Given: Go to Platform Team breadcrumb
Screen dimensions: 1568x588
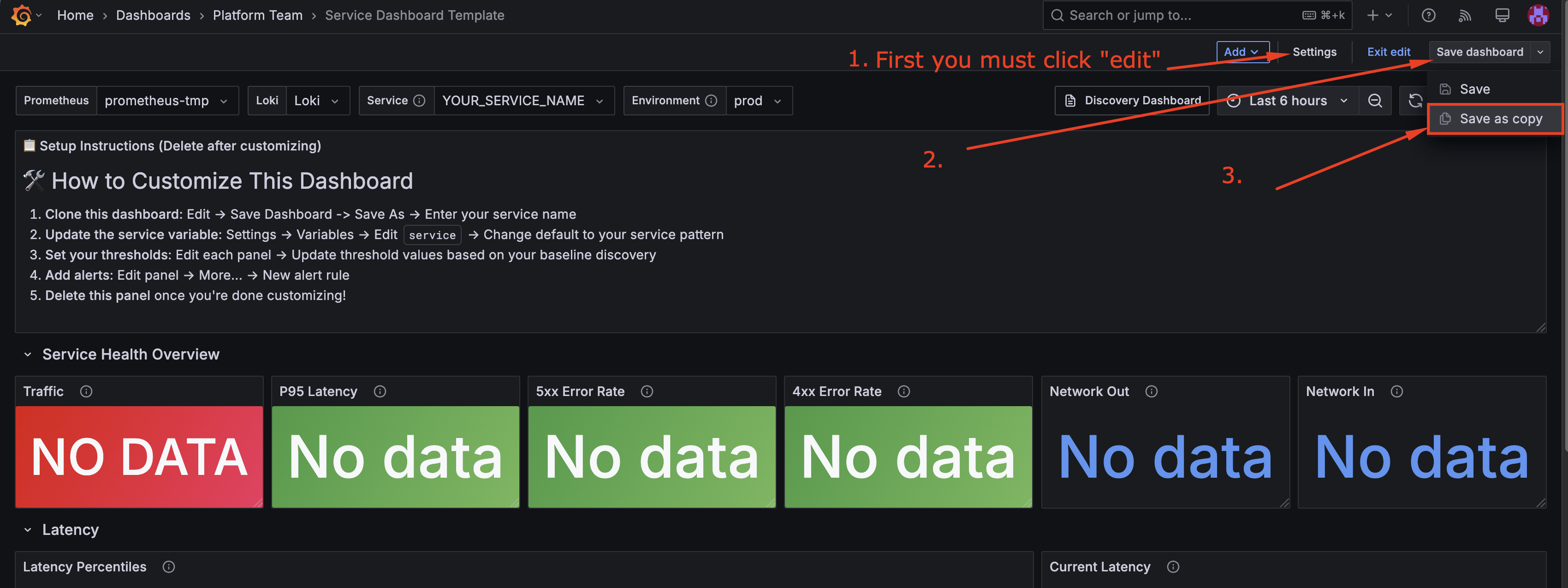Looking at the screenshot, I should pos(257,15).
